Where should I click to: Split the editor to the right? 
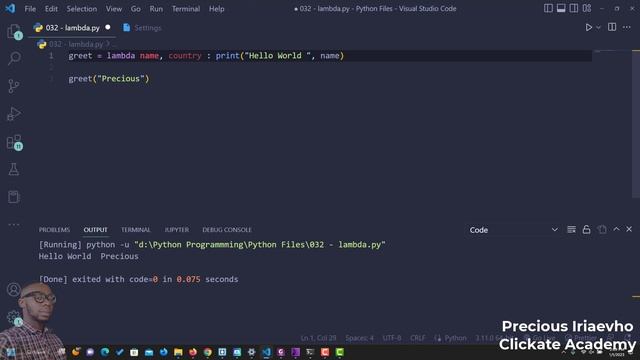click(x=612, y=27)
